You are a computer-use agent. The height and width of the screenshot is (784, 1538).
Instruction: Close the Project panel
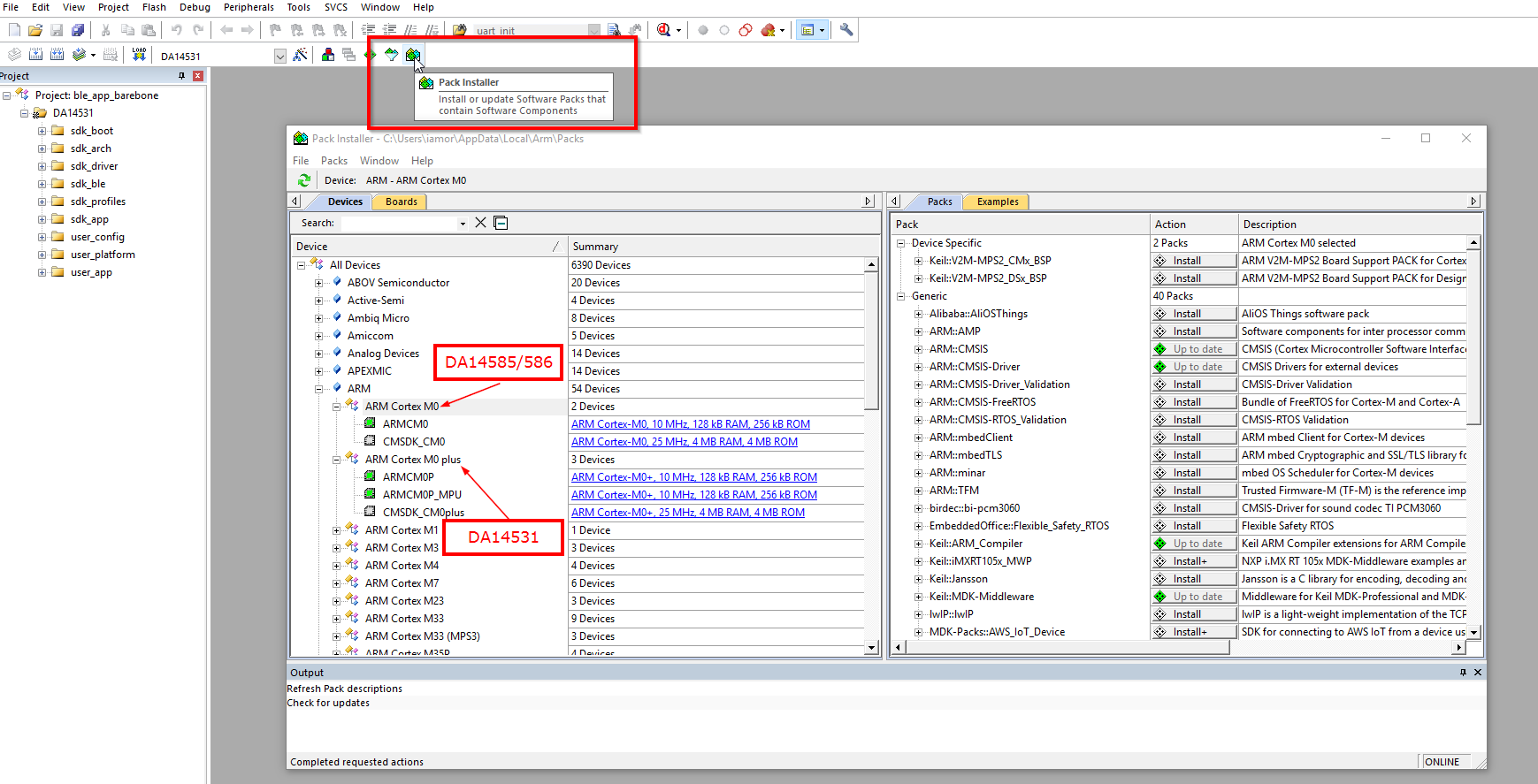198,76
